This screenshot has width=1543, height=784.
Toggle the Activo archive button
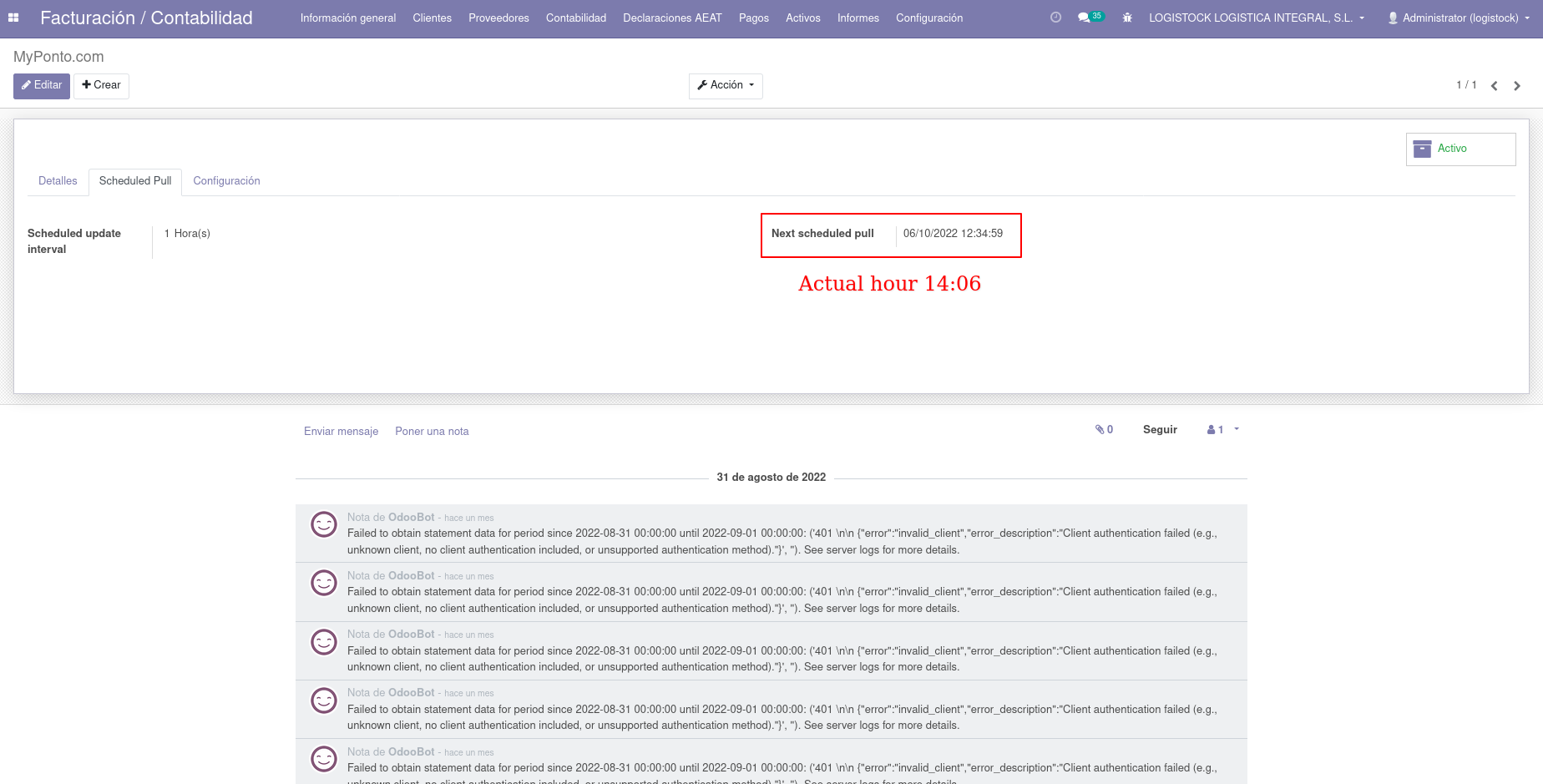1460,149
